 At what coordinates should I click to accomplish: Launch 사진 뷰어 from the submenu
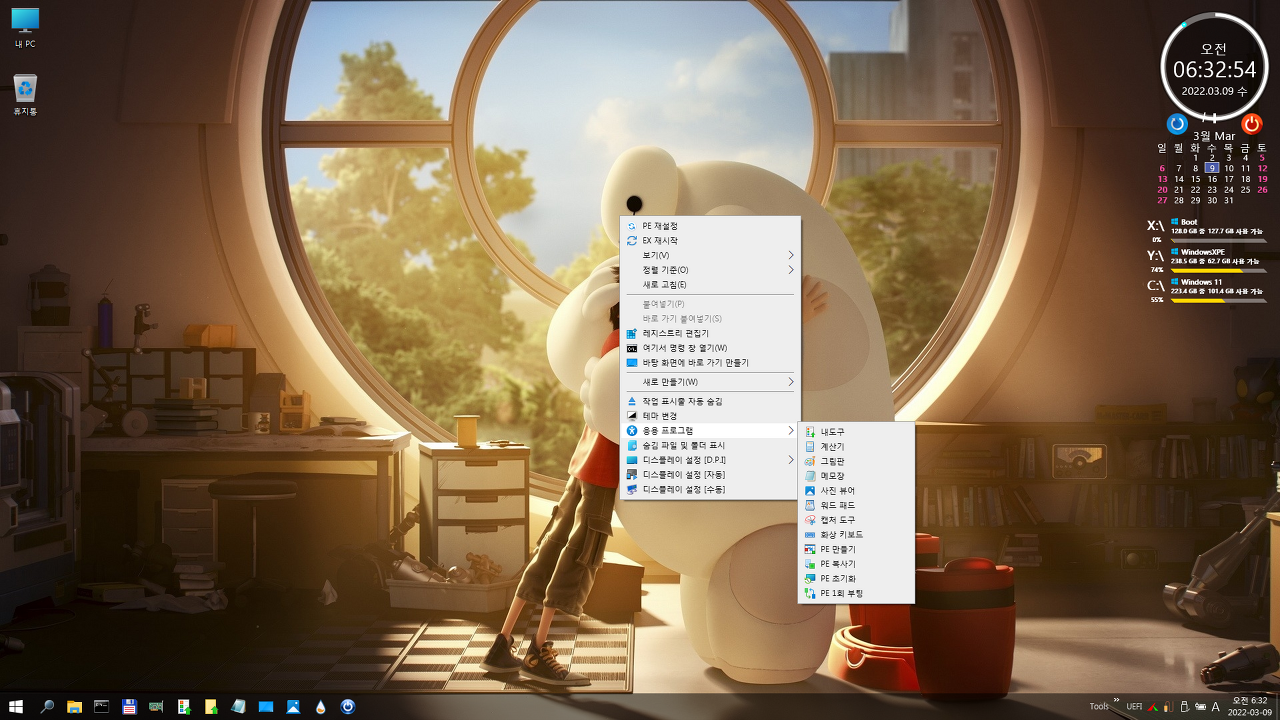tap(856, 491)
